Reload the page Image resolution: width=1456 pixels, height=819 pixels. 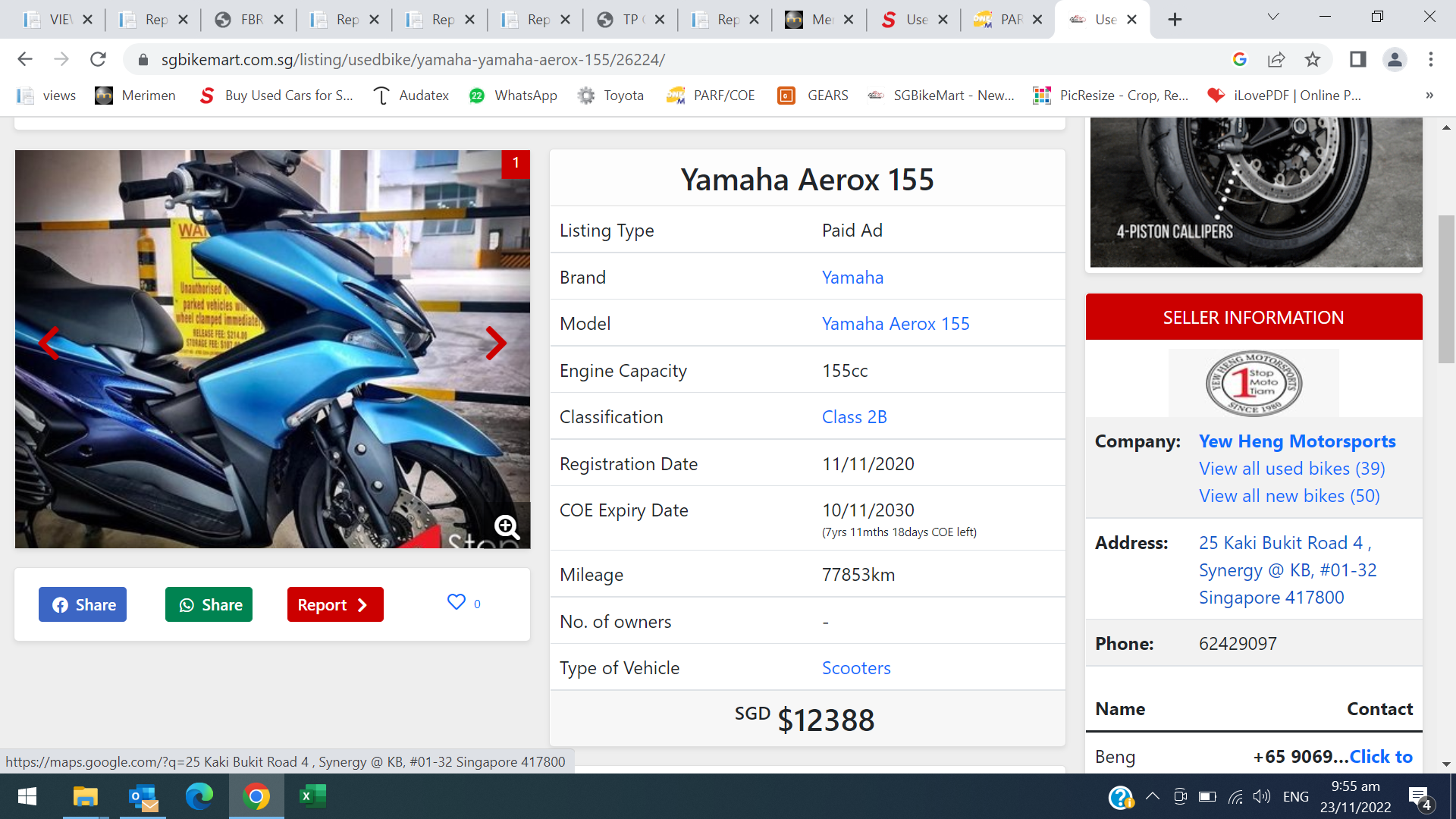[98, 59]
